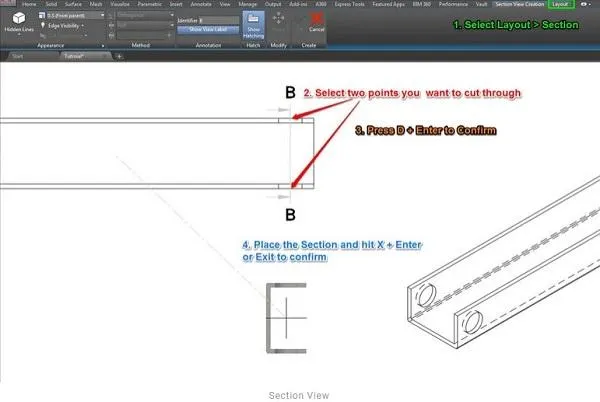Click the Edge Visibility lightbulb icon
Screen dimensions: 600x402
[x=42, y=26]
